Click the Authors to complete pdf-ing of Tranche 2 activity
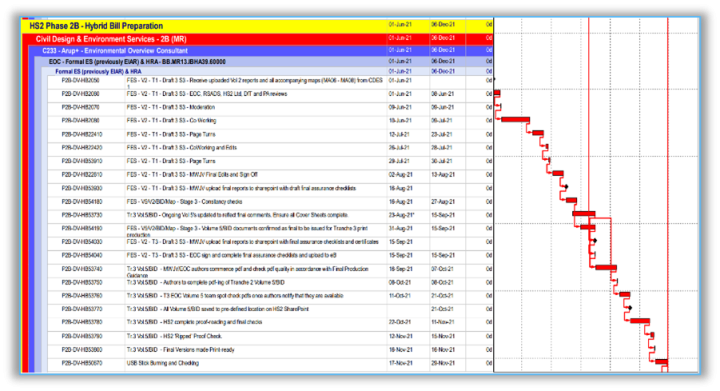Viewport: 720px width, 391px height. 206,282
